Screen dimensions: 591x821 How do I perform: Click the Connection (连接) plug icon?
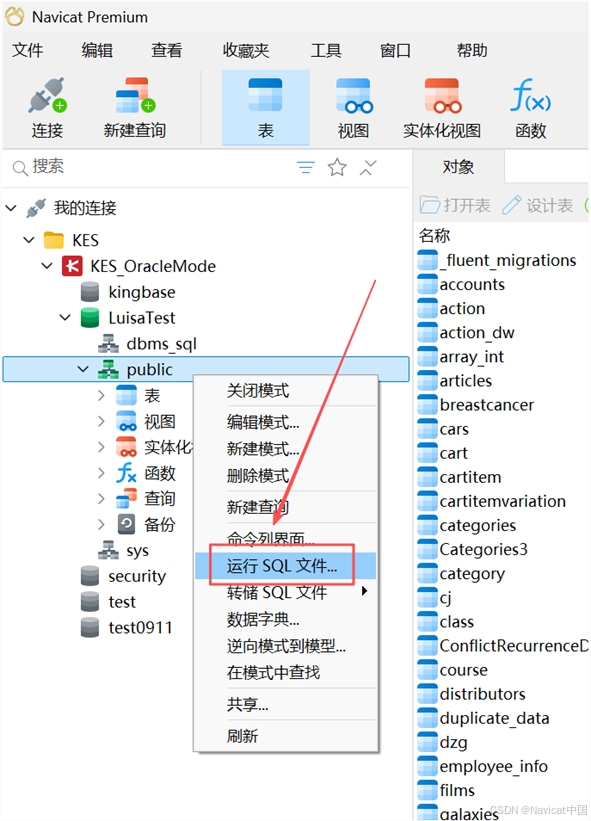click(47, 96)
